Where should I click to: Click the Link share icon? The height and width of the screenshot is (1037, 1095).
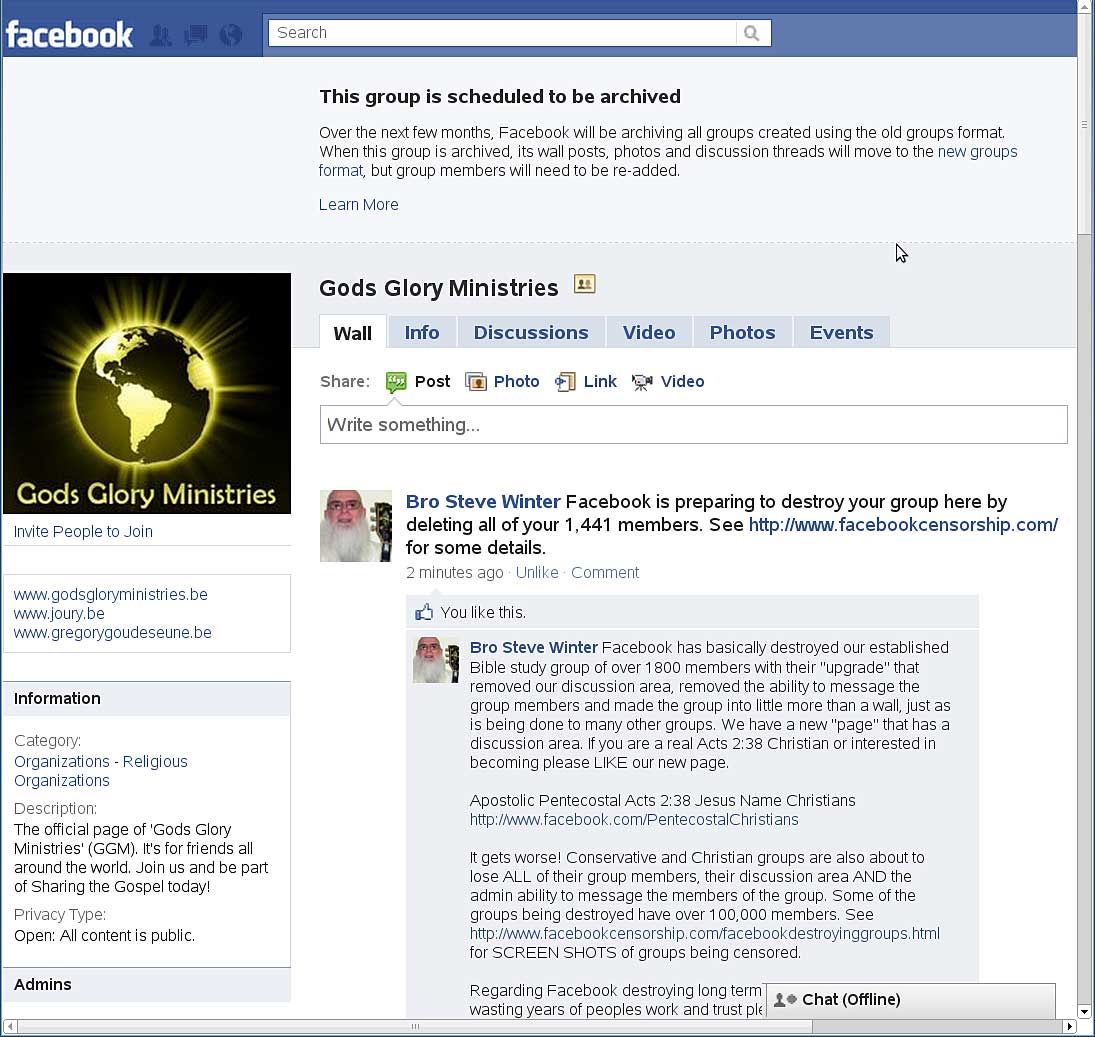565,382
